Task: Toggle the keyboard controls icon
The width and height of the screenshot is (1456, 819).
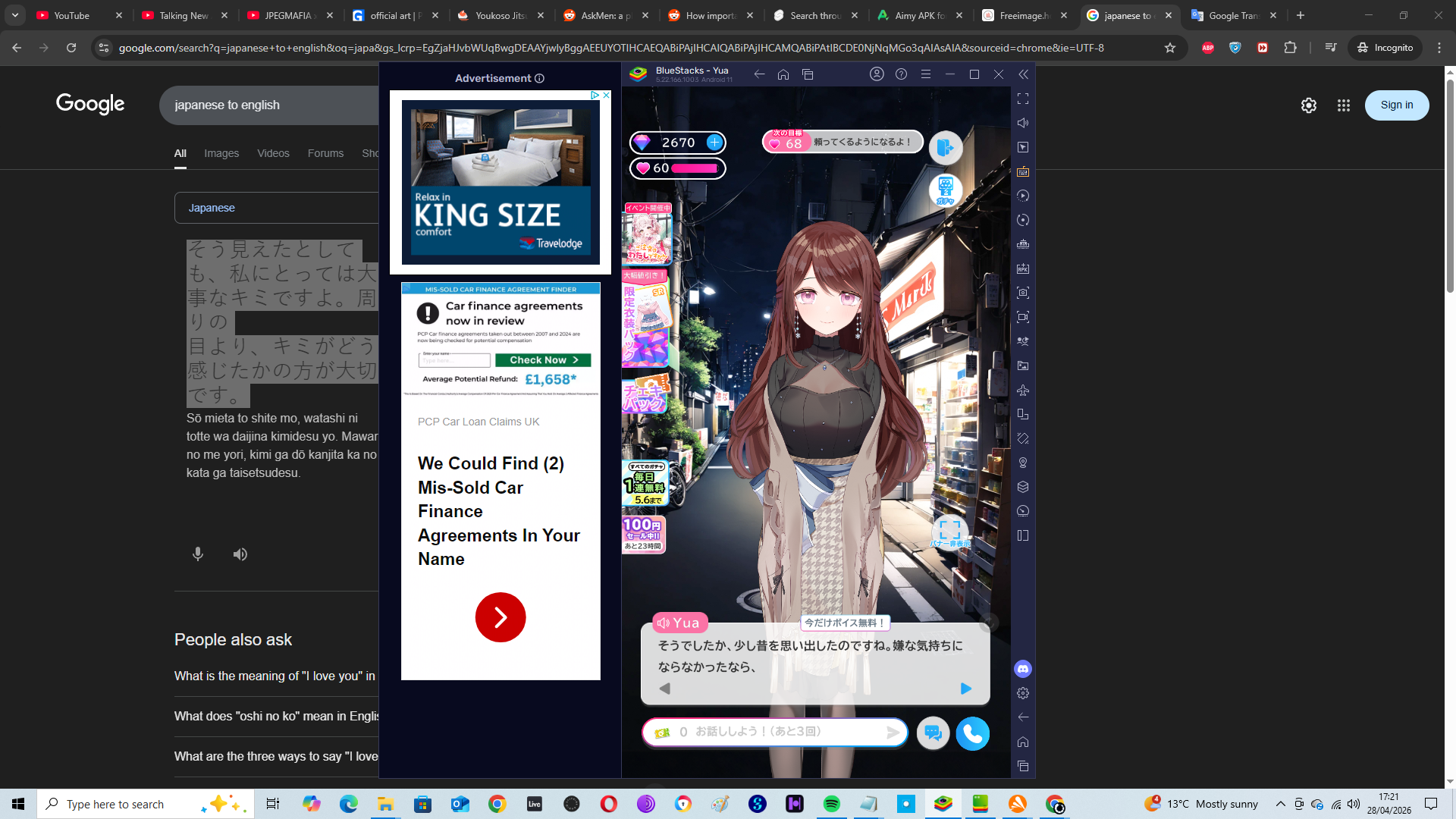Action: [x=1023, y=171]
